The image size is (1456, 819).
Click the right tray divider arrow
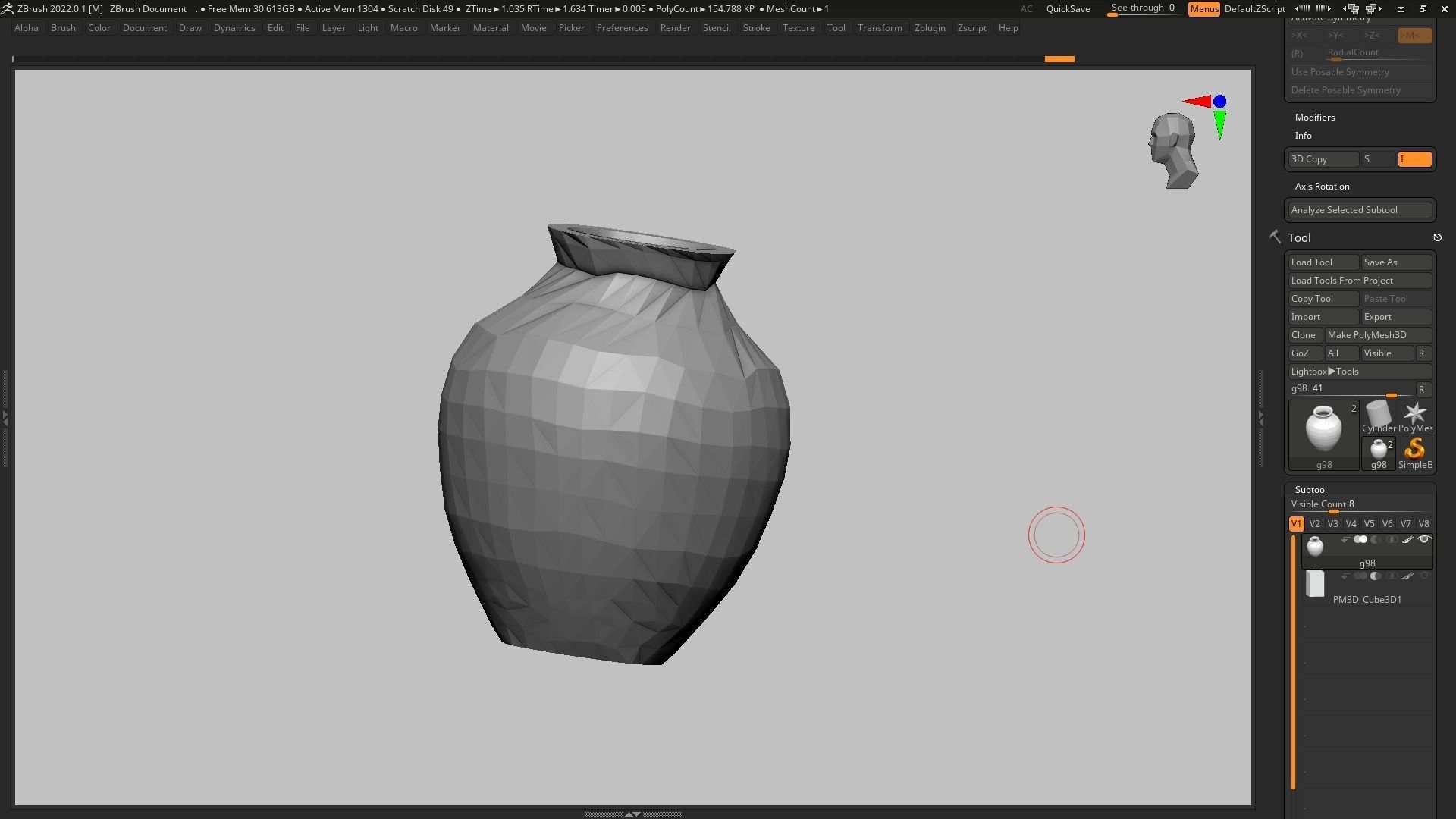pyautogui.click(x=1260, y=417)
